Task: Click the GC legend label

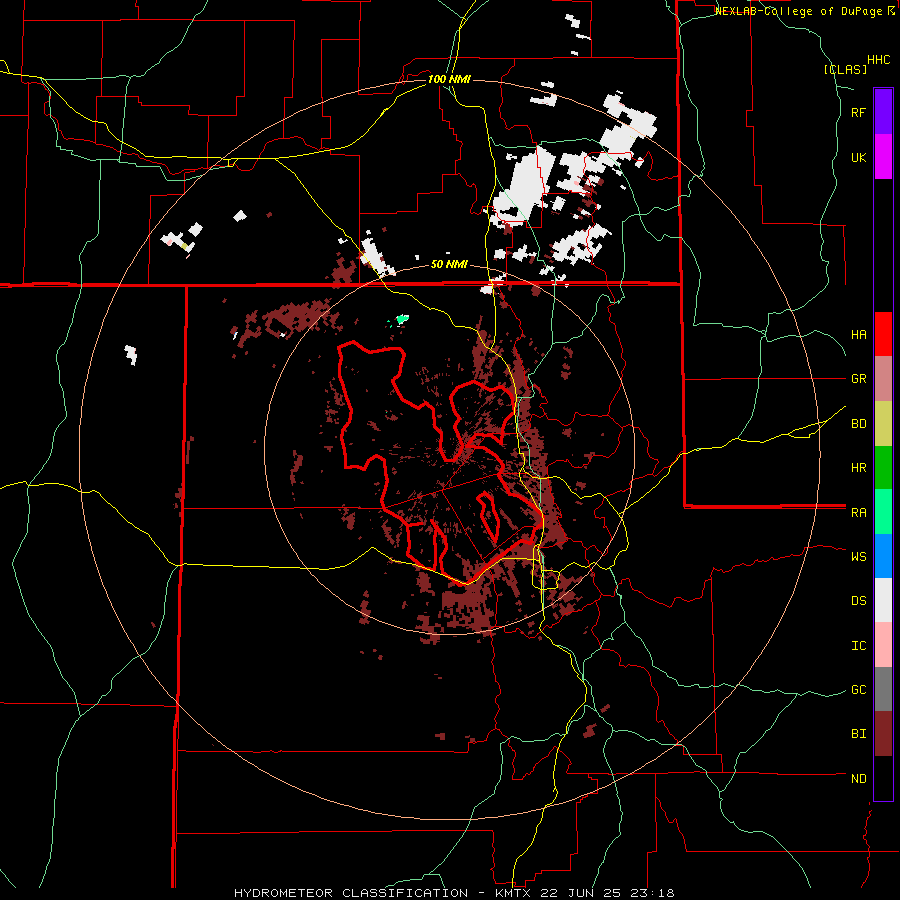Action: 858,689
